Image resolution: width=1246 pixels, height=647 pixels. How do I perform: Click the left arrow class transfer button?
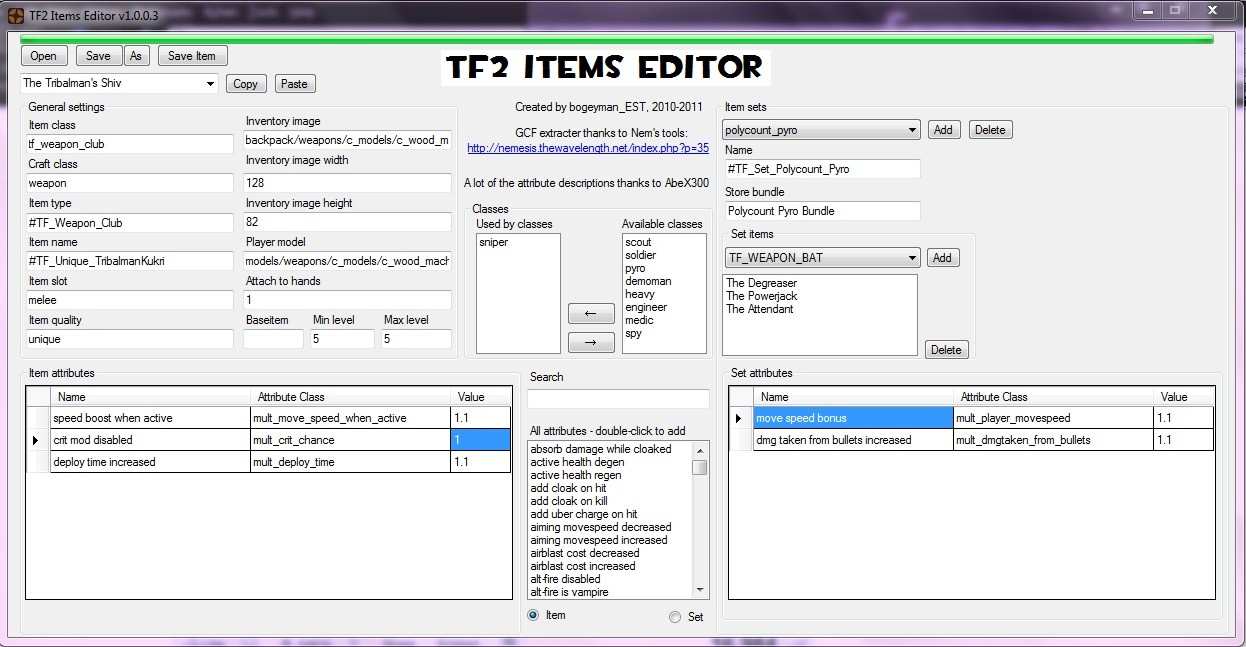coord(591,313)
